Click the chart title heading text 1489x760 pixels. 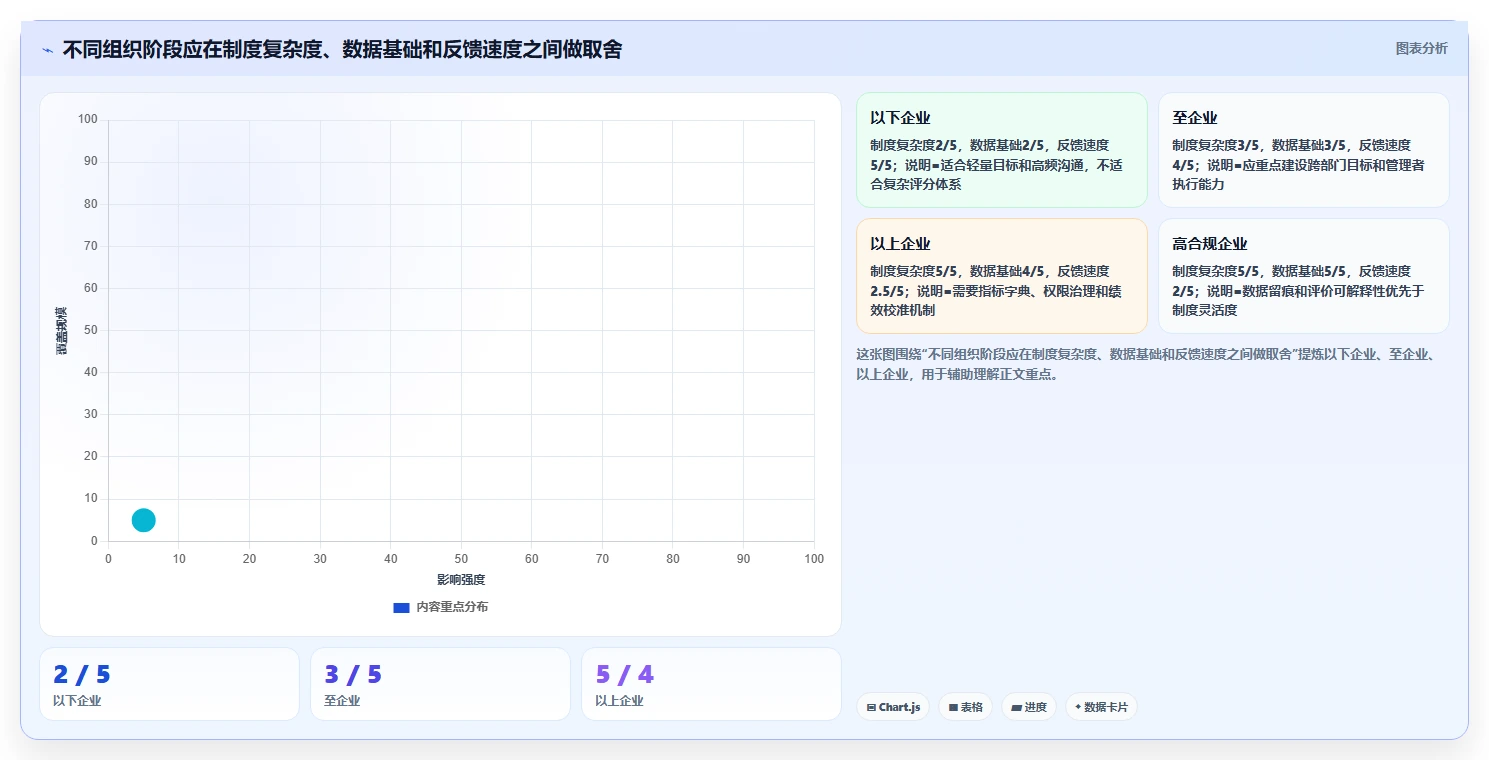[x=342, y=49]
